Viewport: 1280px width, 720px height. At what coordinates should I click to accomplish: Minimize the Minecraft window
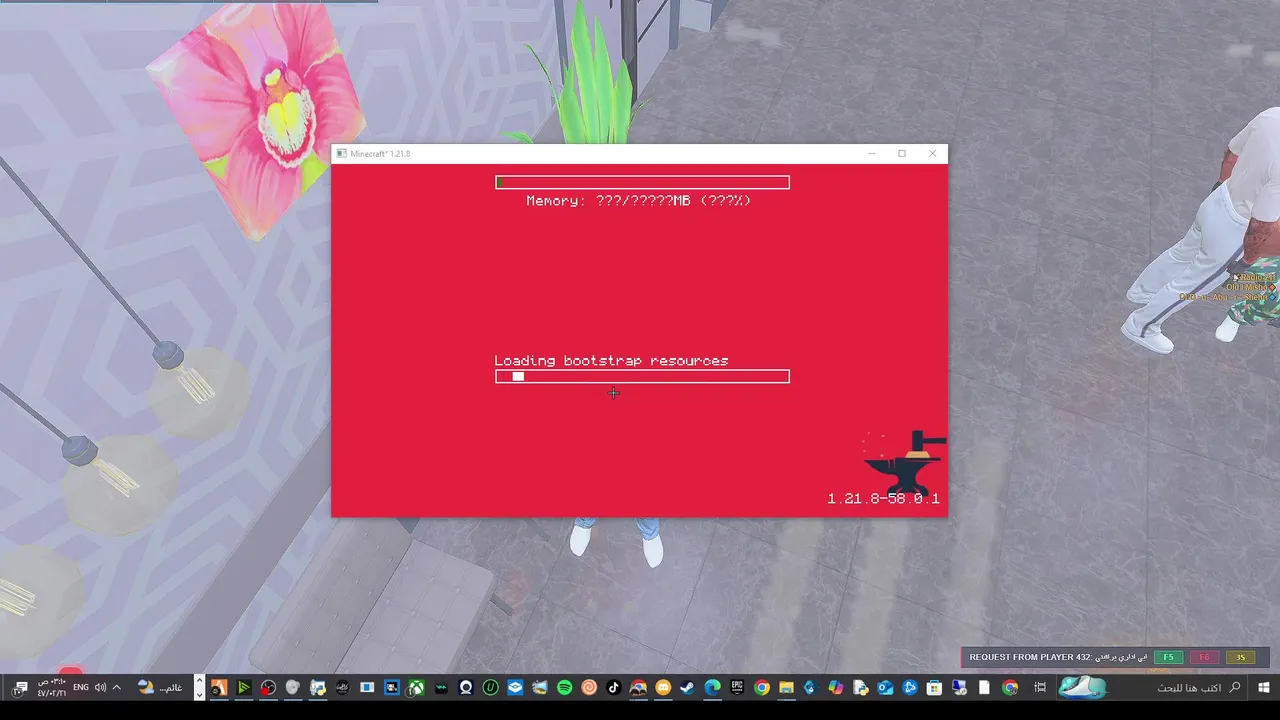pyautogui.click(x=872, y=154)
